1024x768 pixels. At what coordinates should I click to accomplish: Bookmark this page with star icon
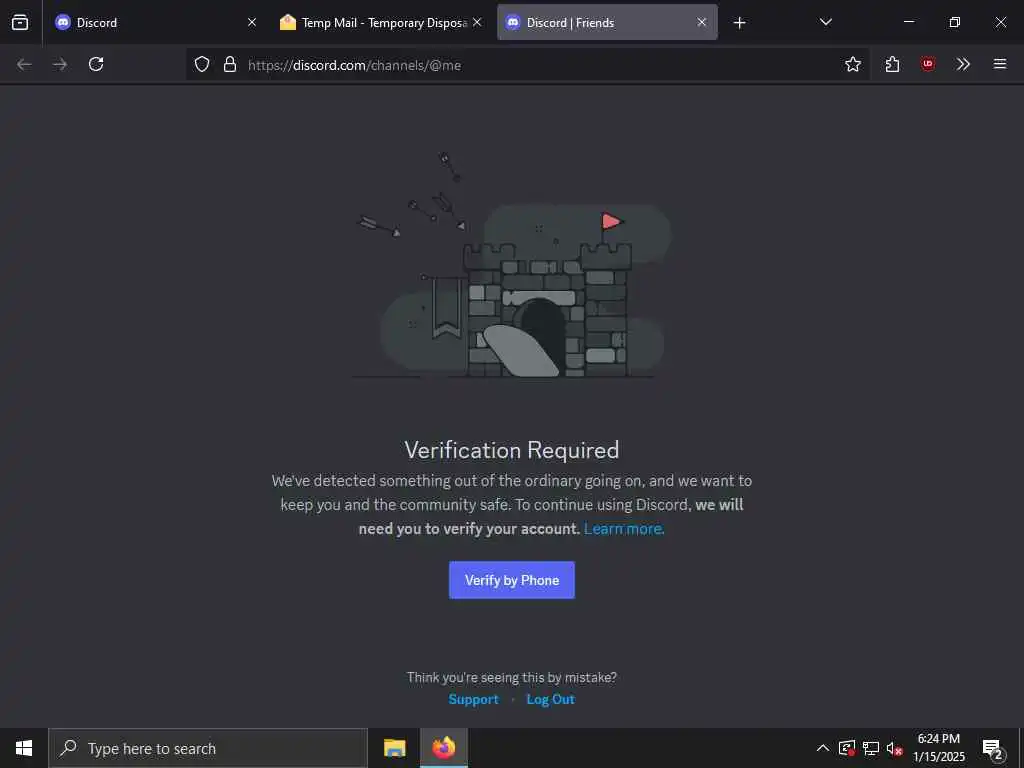[852, 64]
